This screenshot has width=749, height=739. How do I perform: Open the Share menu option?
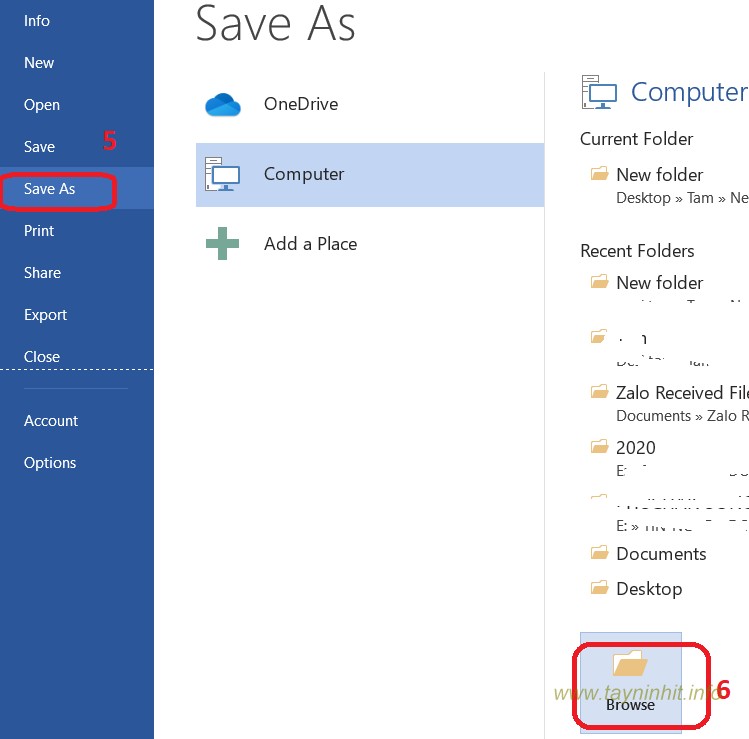(42, 273)
